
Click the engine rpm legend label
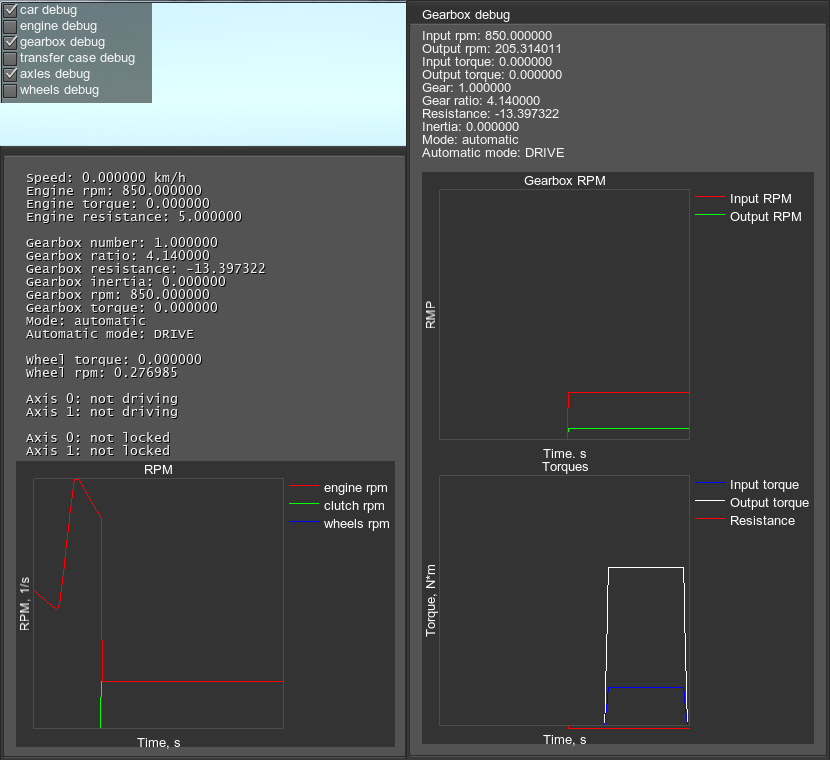point(355,488)
